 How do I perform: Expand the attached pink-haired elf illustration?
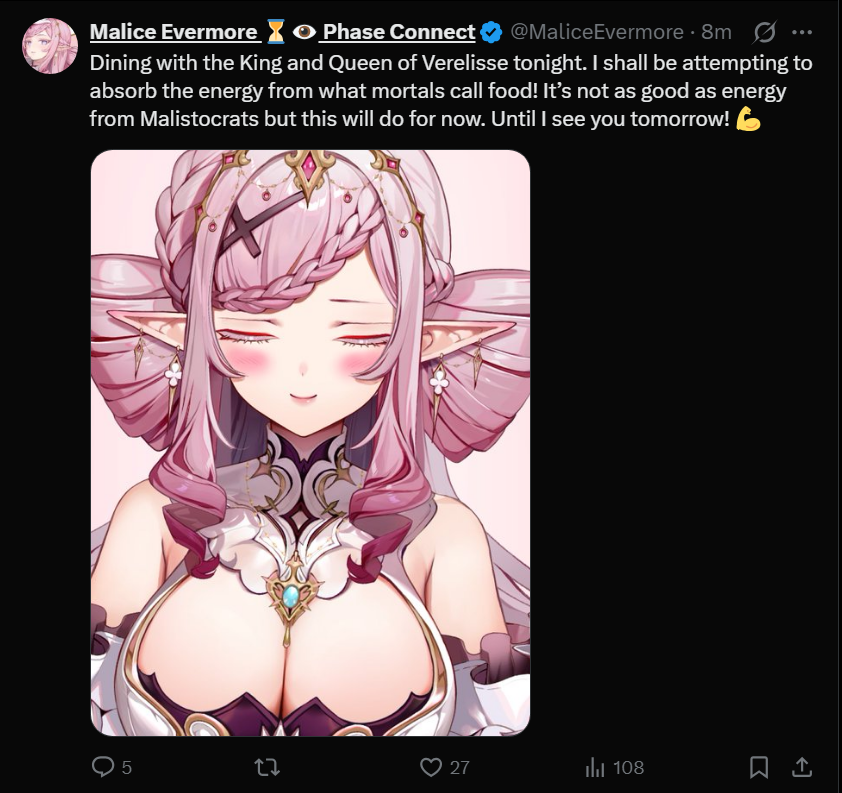[310, 443]
